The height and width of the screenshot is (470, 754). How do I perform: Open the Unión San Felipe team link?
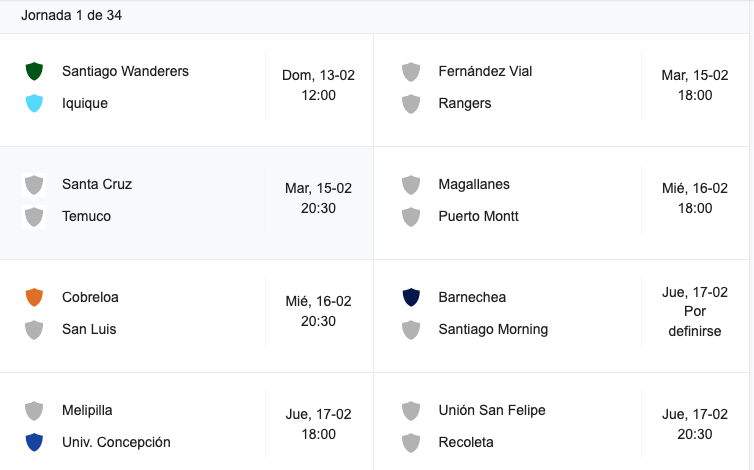492,410
